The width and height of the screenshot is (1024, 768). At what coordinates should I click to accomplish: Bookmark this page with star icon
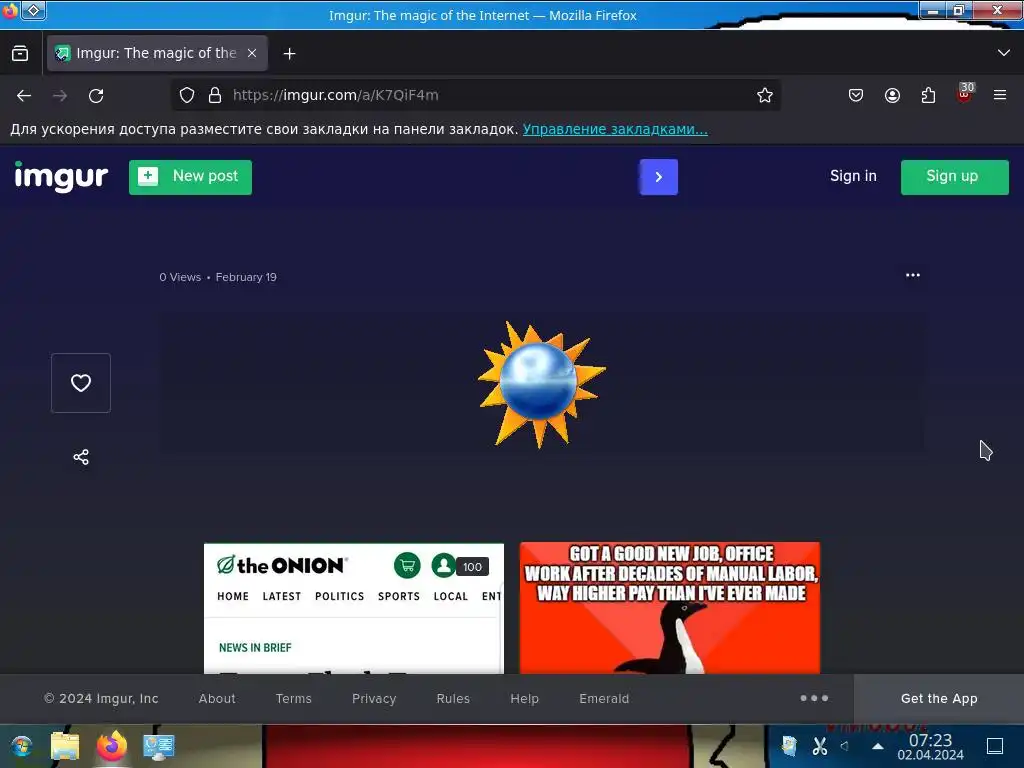765,95
